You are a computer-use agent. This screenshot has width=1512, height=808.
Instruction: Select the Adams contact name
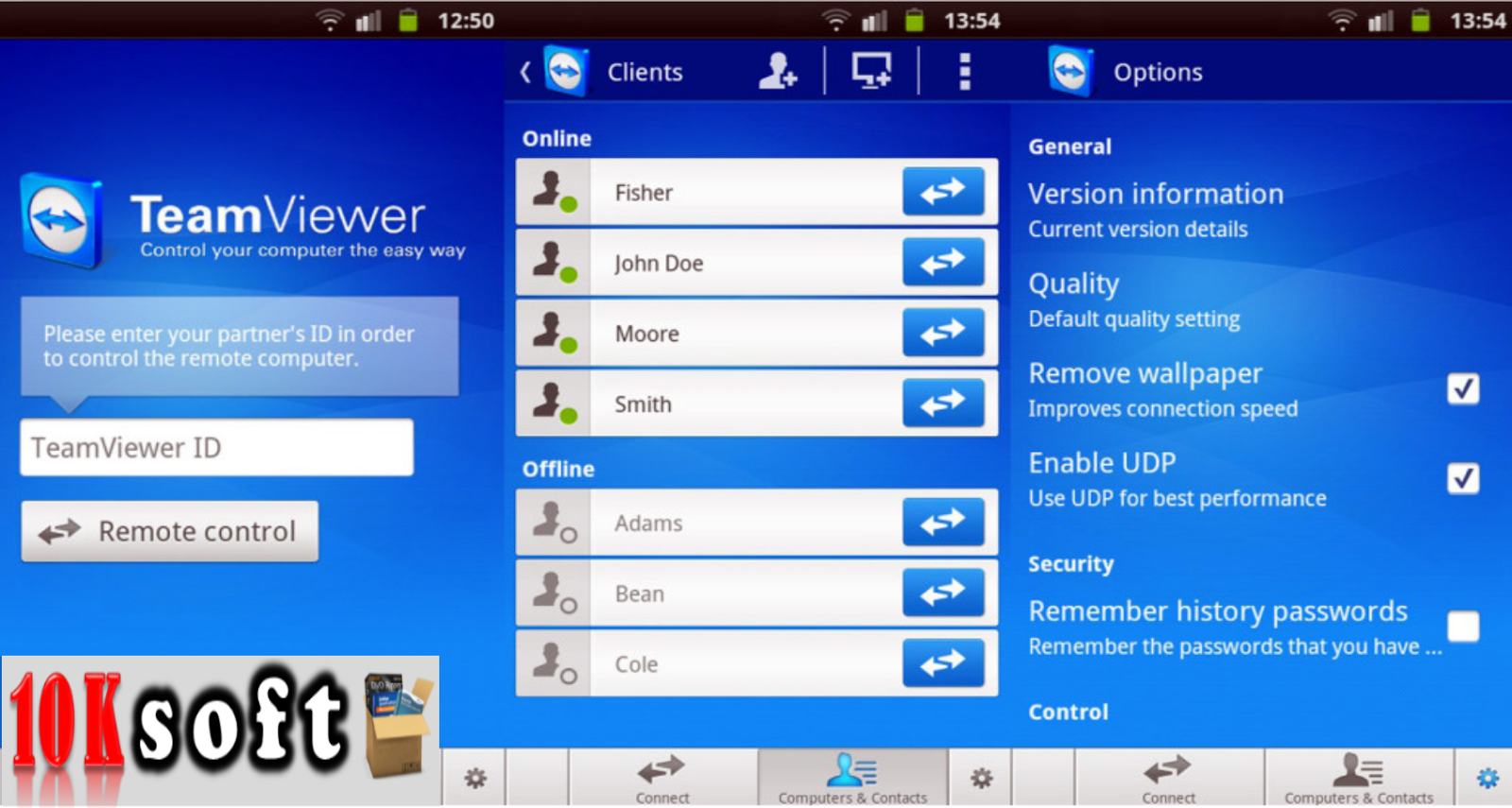pyautogui.click(x=648, y=524)
